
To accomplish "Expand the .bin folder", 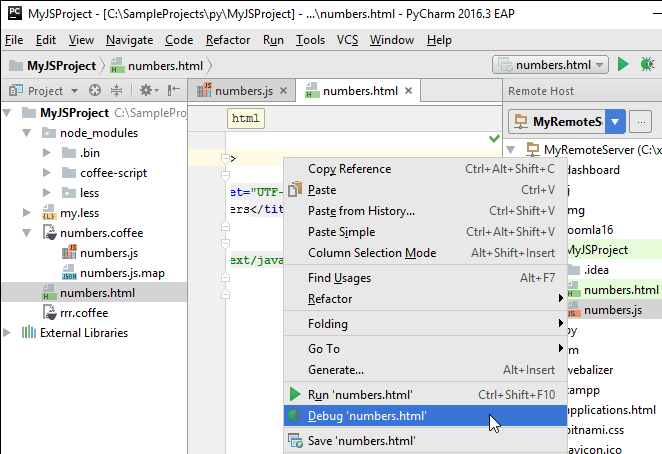I will pyautogui.click(x=46, y=153).
